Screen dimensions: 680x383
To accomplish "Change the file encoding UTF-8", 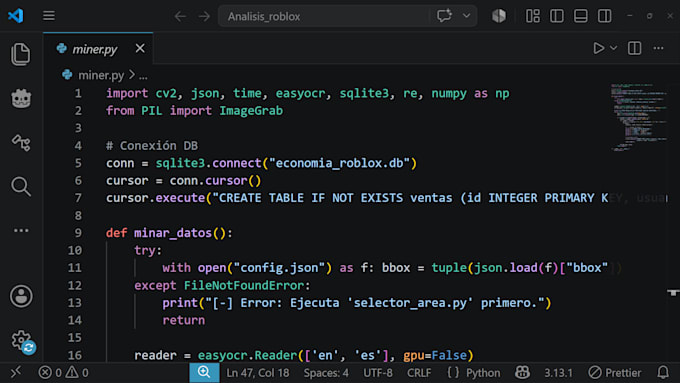I will pyautogui.click(x=378, y=373).
